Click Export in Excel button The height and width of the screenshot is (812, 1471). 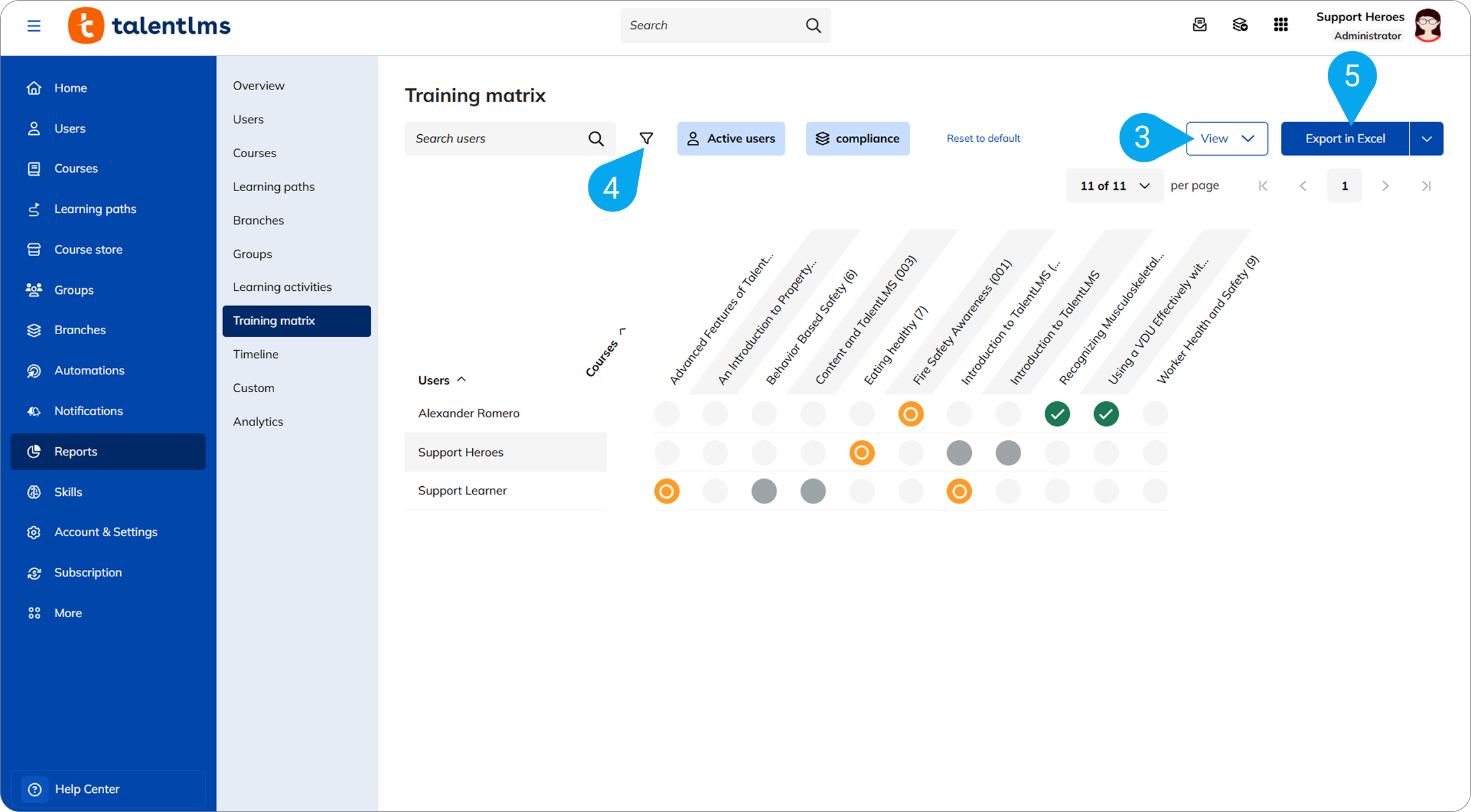point(1344,139)
